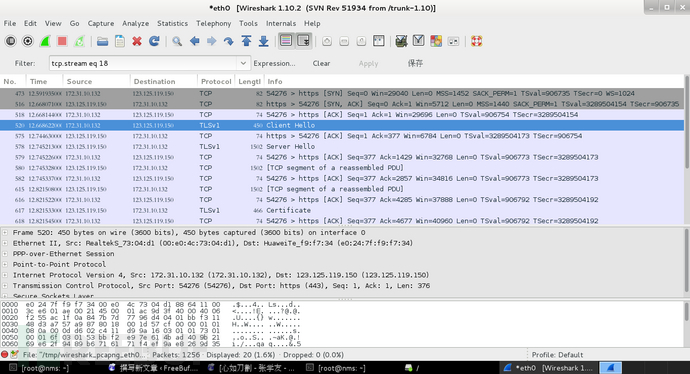The image size is (690, 374).
Task: Expand Internet Protocol Version 4 node
Action: 5,275
